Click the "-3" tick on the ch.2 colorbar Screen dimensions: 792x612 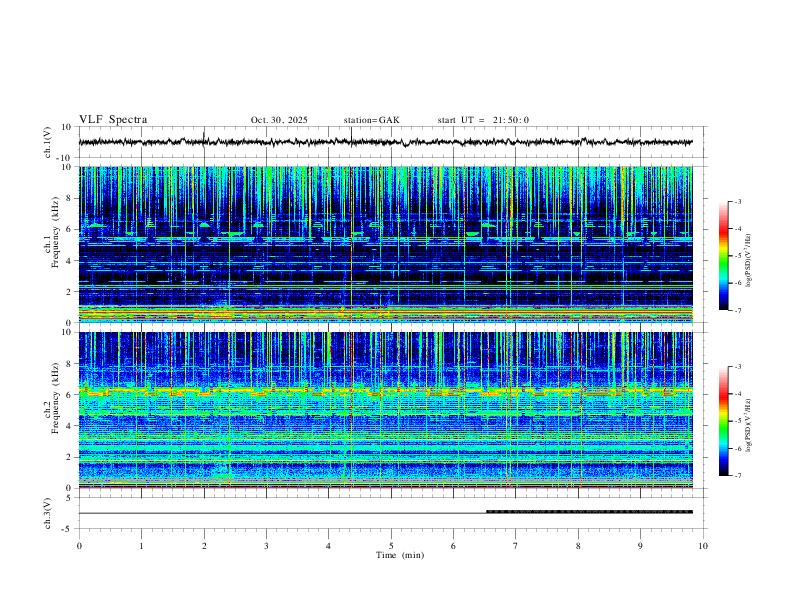pos(737,367)
